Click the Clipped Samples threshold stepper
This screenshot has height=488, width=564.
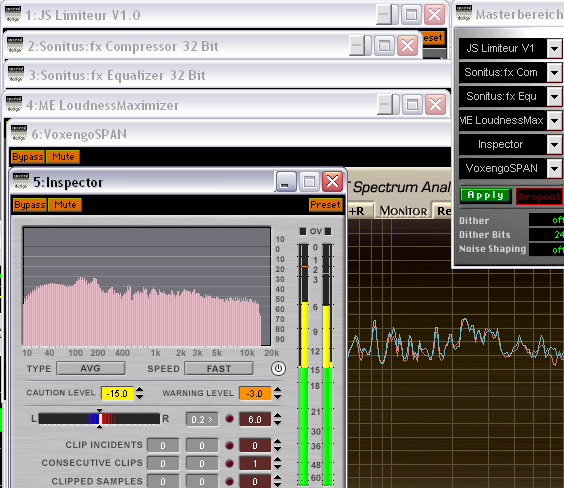[277, 481]
